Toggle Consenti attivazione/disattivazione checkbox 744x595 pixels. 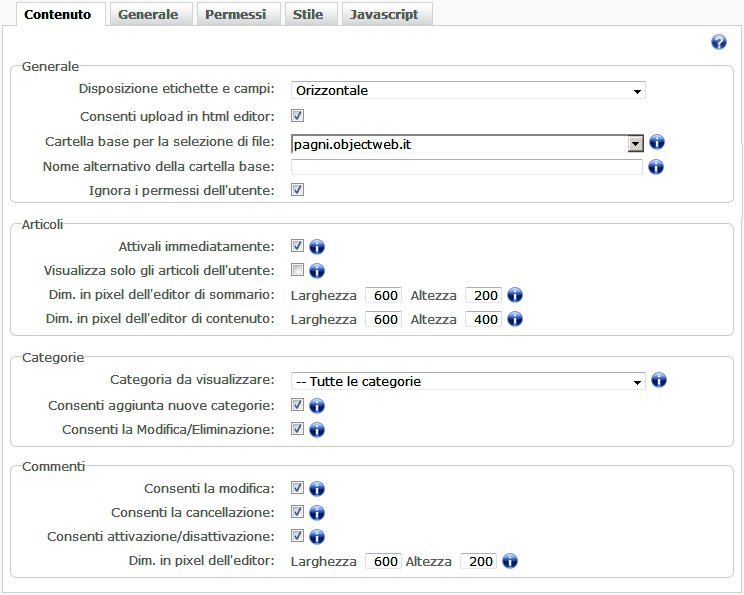[298, 536]
